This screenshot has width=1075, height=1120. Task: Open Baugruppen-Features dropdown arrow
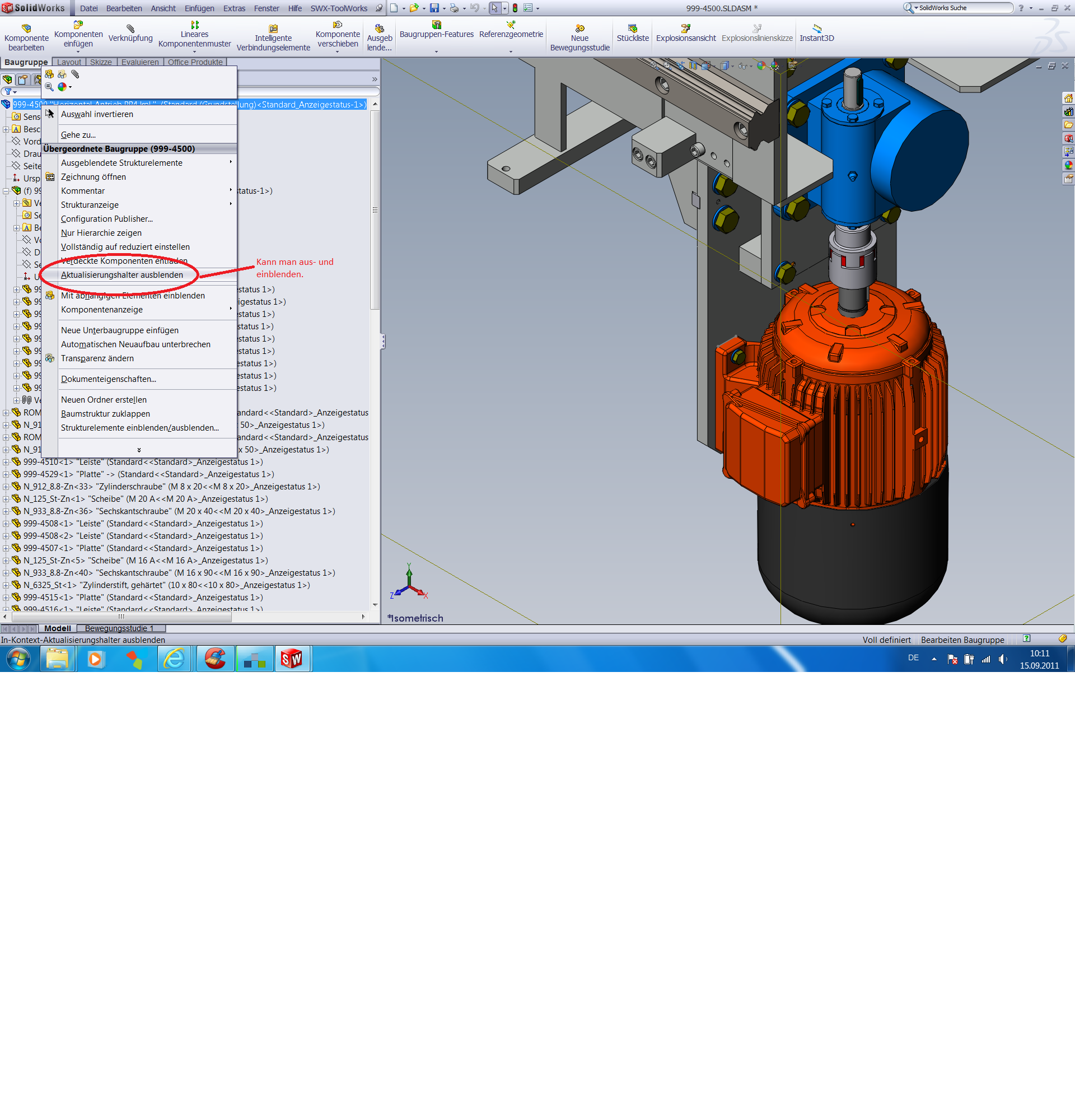[436, 52]
